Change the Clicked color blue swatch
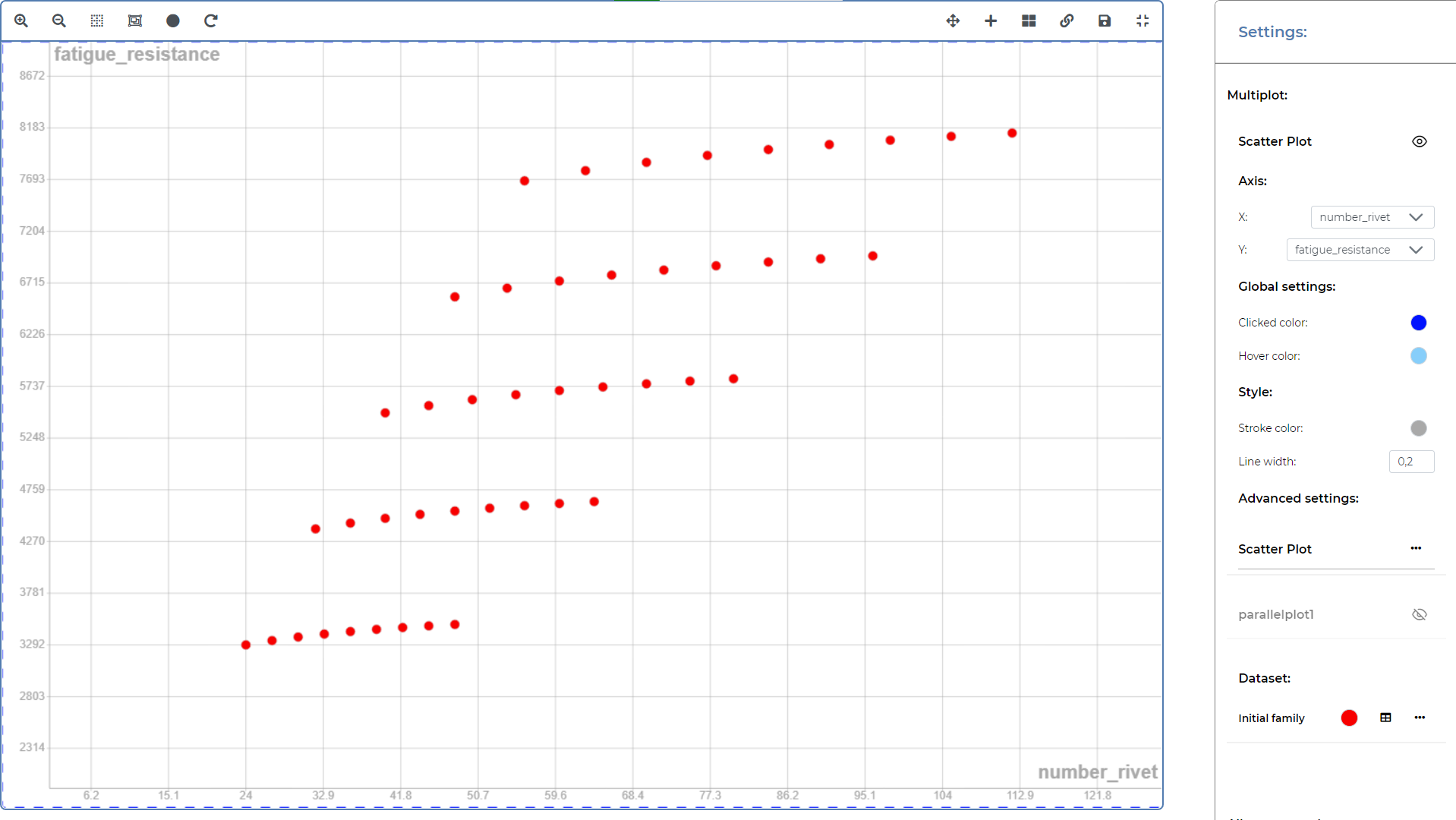 point(1418,322)
